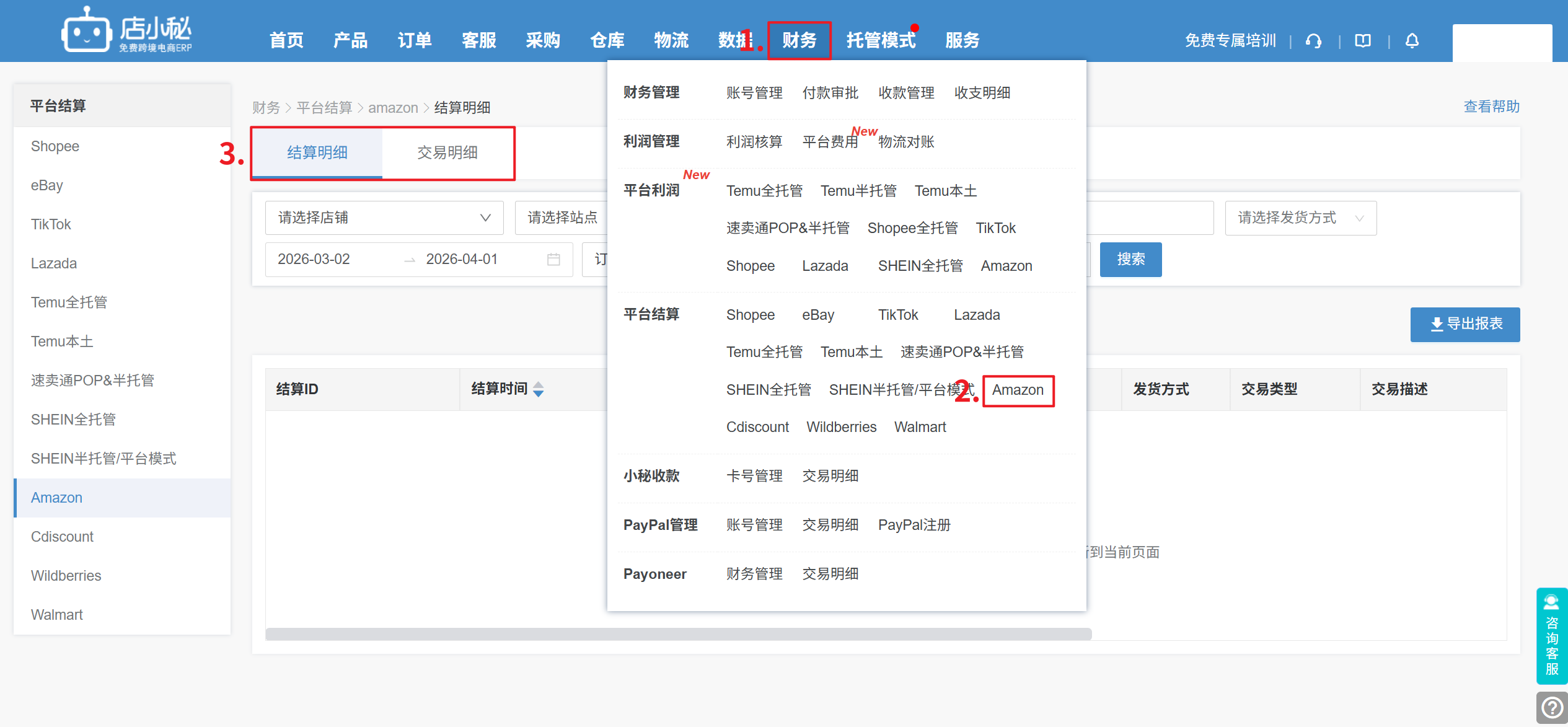Open 财务 in top navigation

799,40
